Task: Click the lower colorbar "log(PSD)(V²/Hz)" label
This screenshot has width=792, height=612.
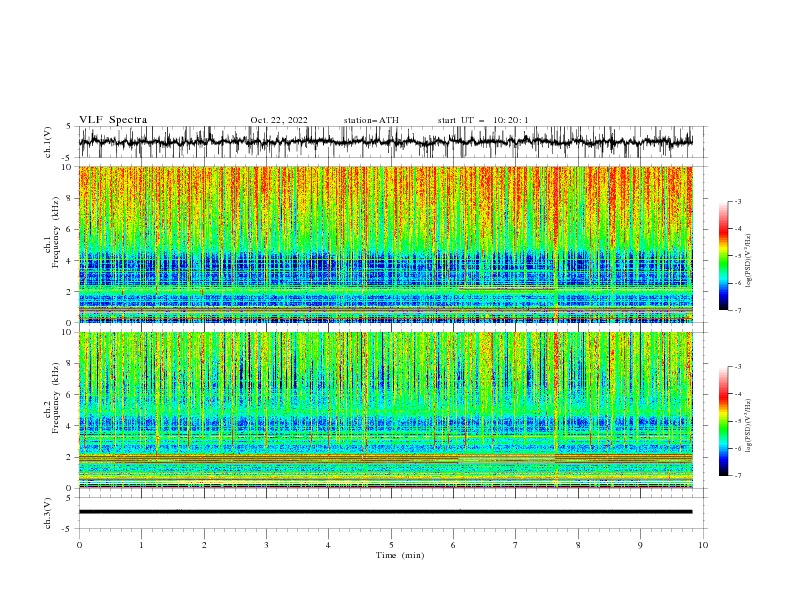Action: click(749, 425)
